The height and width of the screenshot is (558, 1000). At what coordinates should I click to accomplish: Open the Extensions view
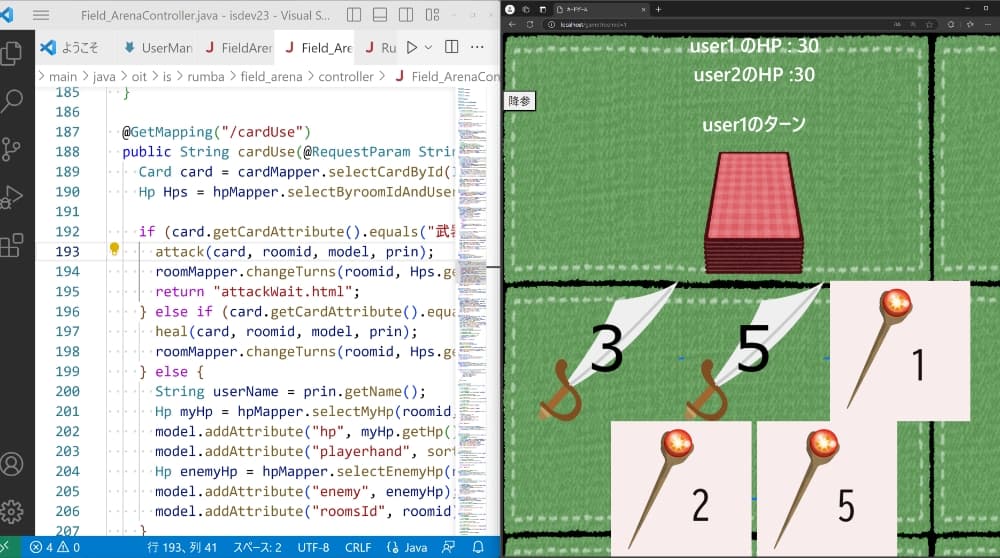(12, 245)
